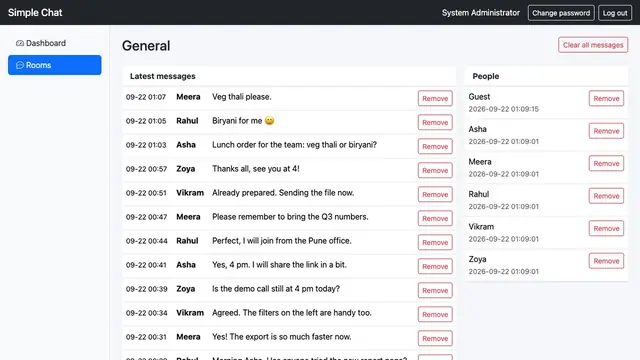Screen dimensions: 640x360
Task: Remove Asha from People list
Action: [606, 131]
